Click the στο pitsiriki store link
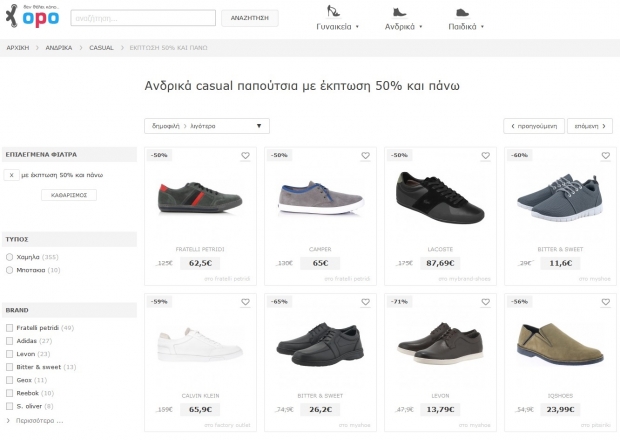This screenshot has width=620, height=440. point(595,425)
